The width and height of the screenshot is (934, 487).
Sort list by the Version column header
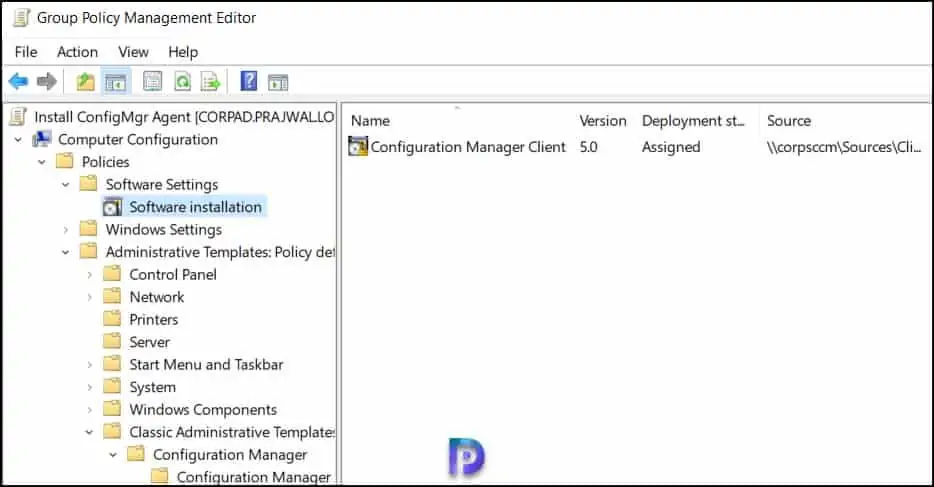pyautogui.click(x=602, y=121)
